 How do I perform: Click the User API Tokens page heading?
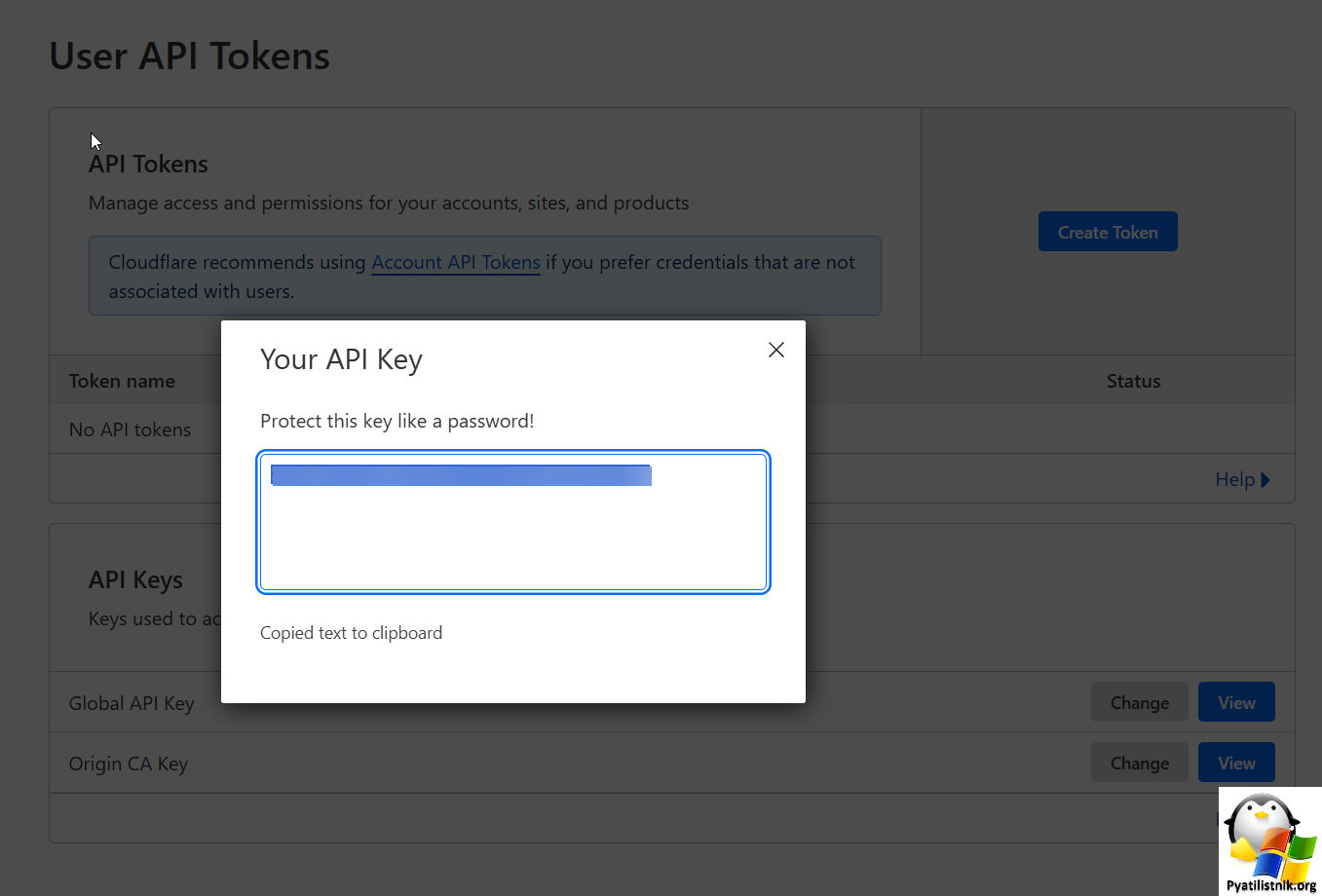(190, 56)
